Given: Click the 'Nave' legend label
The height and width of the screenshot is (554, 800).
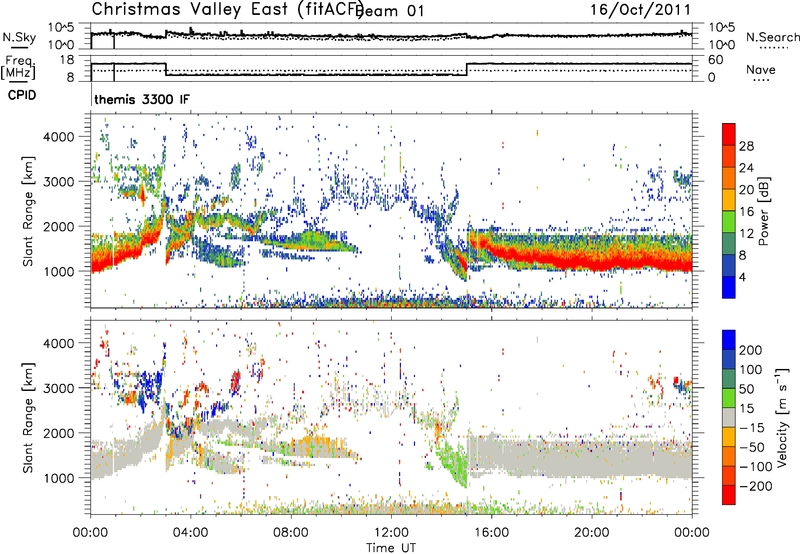Looking at the screenshot, I should click(x=760, y=70).
